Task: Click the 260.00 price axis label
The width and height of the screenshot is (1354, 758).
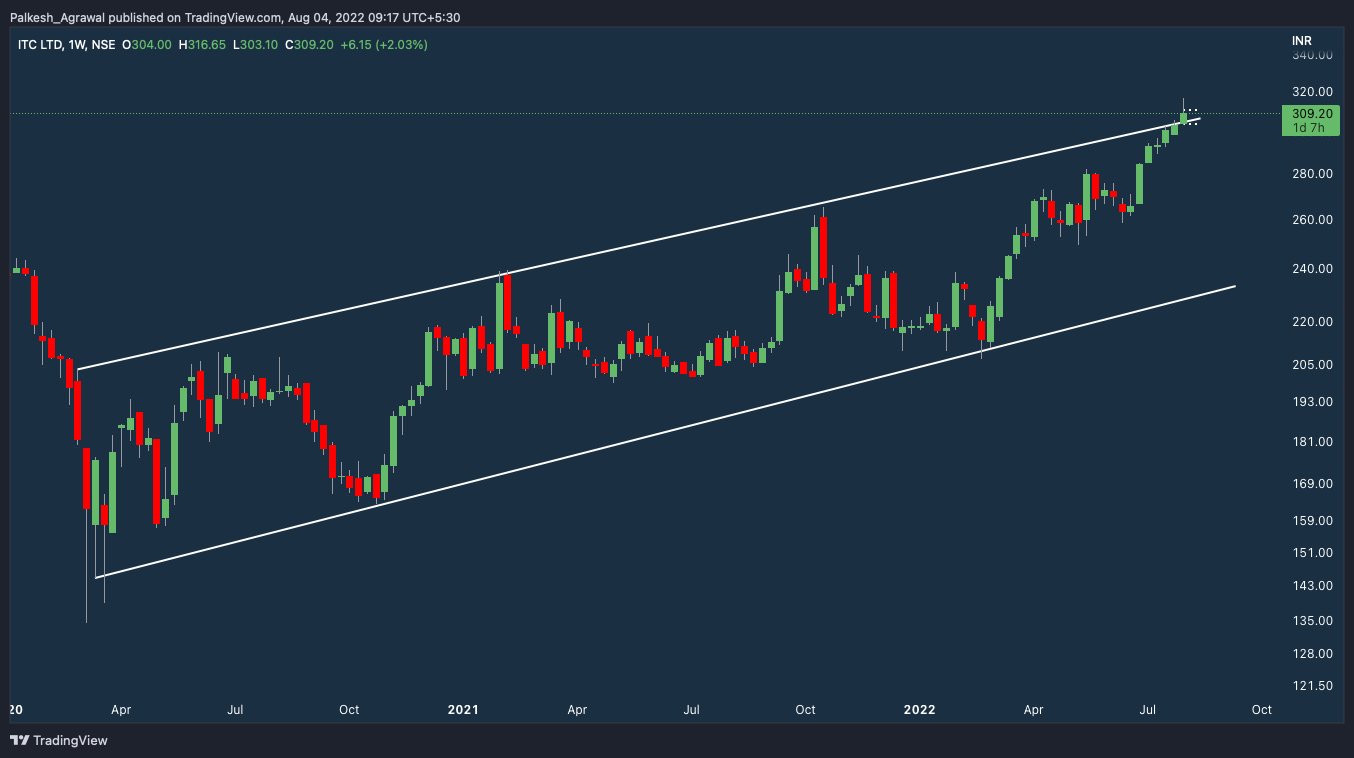Action: 1312,220
